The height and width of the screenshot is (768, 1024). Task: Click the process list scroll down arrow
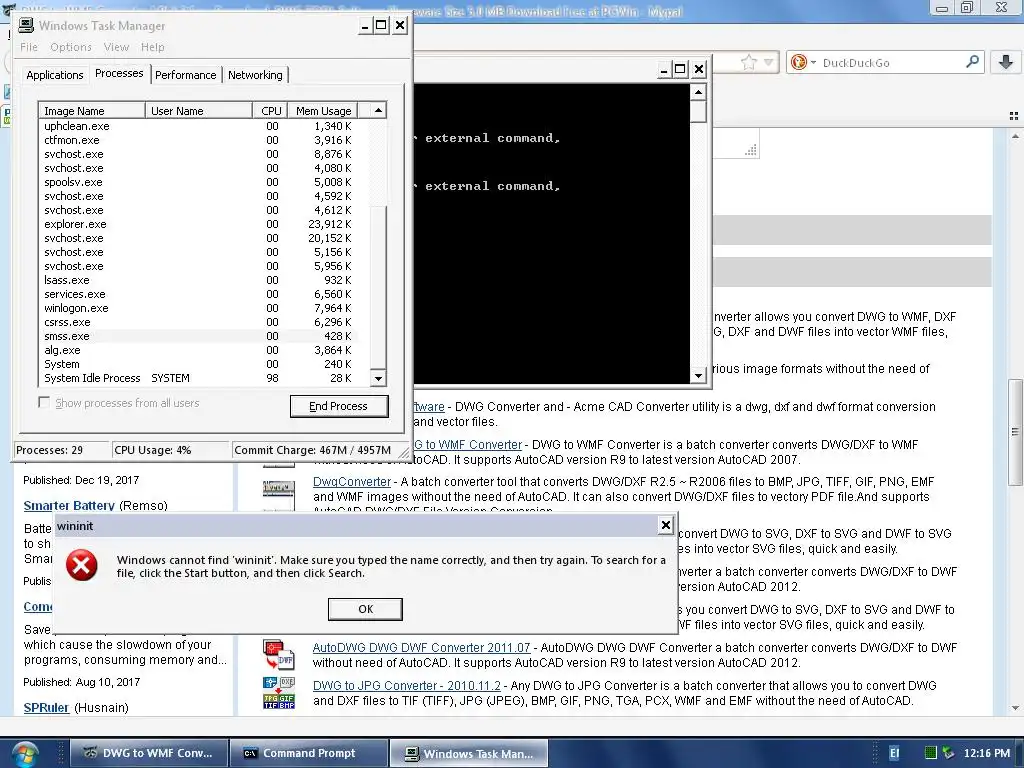pos(378,378)
